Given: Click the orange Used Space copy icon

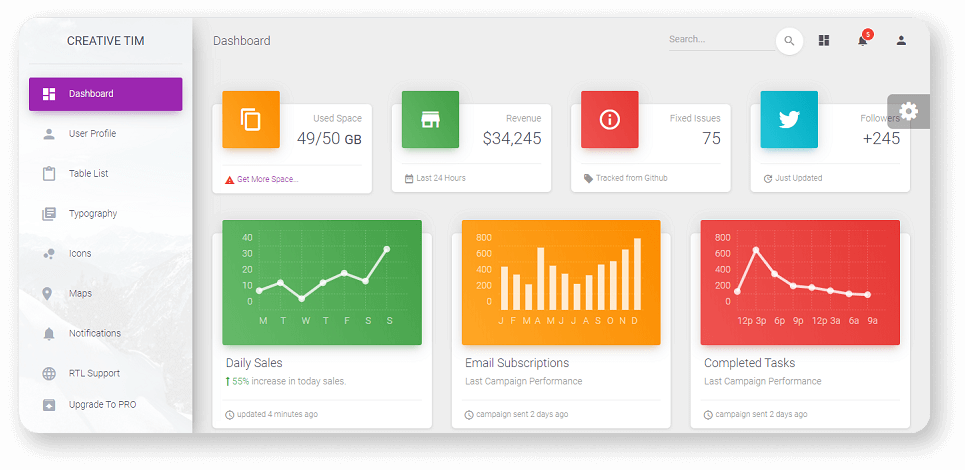Looking at the screenshot, I should pyautogui.click(x=250, y=119).
